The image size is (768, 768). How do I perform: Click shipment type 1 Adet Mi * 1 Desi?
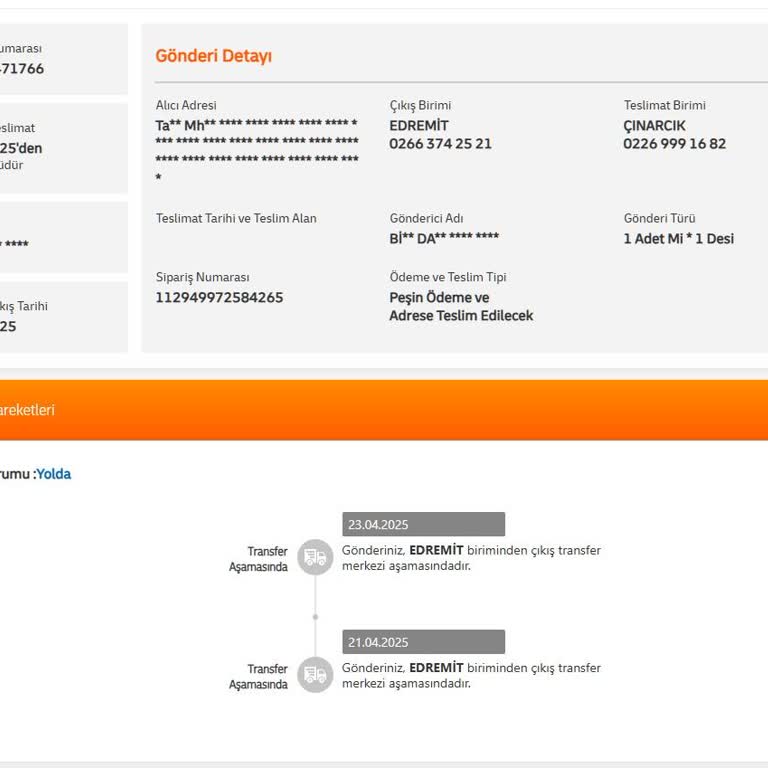678,239
